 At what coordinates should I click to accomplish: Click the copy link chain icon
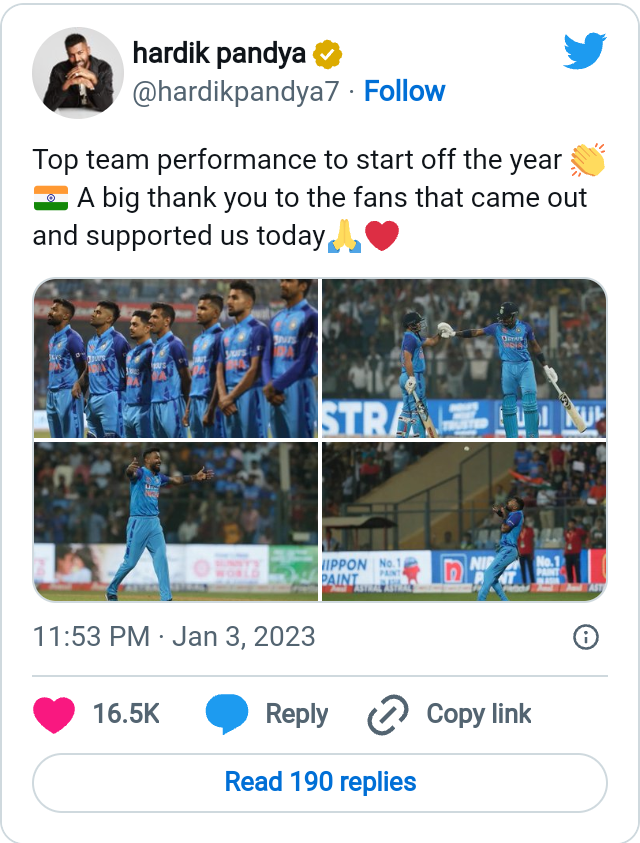[386, 715]
